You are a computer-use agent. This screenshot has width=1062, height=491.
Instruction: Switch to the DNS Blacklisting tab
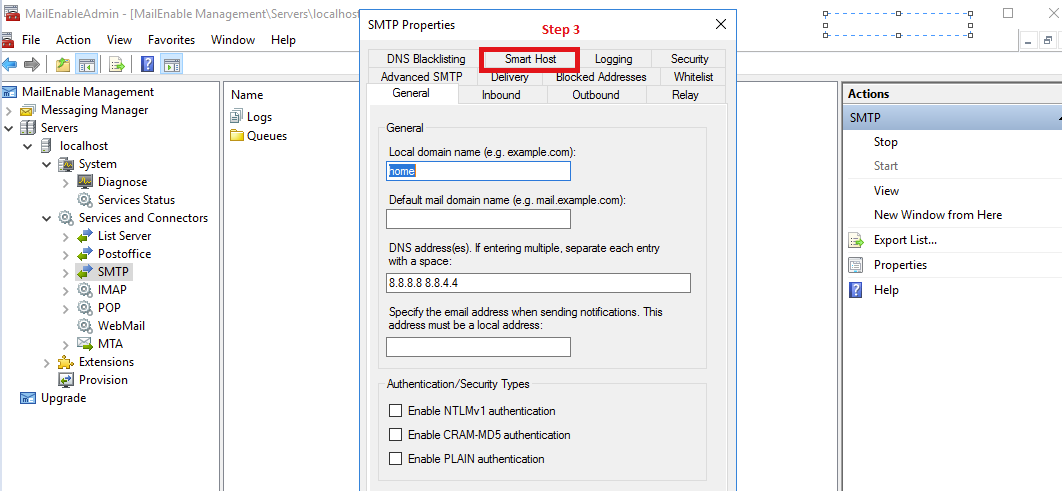tap(426, 59)
